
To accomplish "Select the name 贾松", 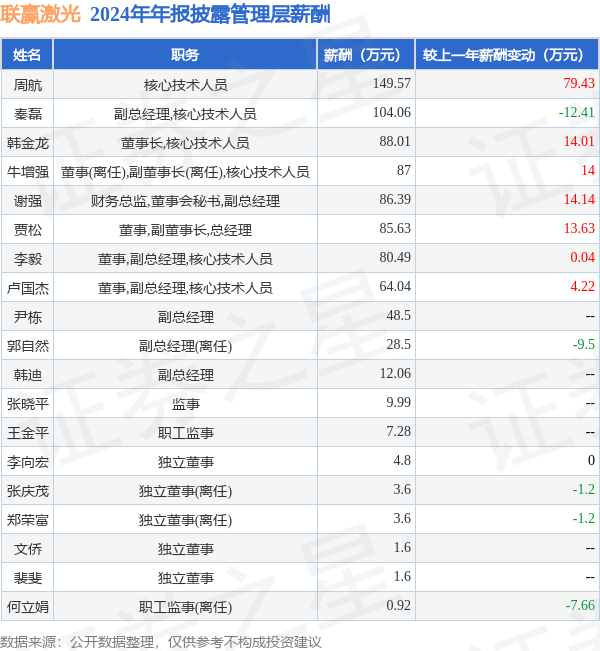I will tap(28, 230).
